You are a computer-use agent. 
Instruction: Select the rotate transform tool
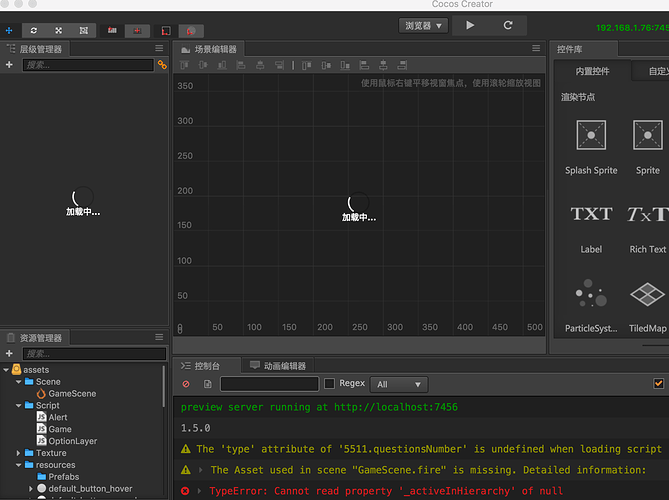click(34, 30)
